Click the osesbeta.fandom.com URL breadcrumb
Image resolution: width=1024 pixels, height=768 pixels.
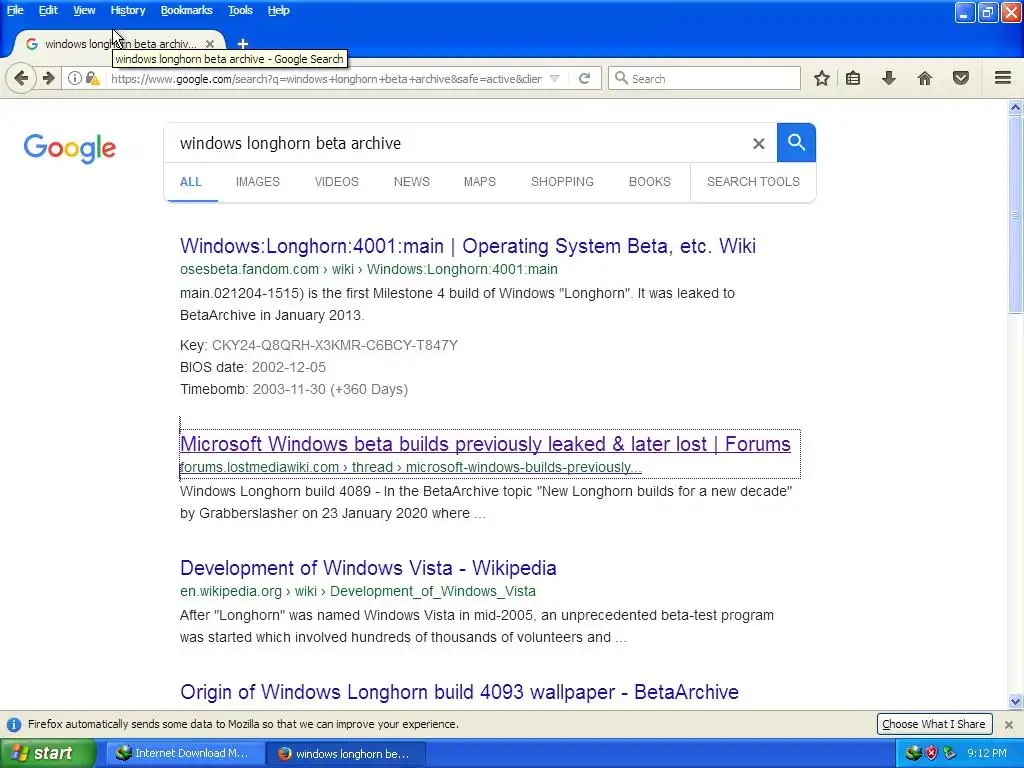click(x=369, y=269)
